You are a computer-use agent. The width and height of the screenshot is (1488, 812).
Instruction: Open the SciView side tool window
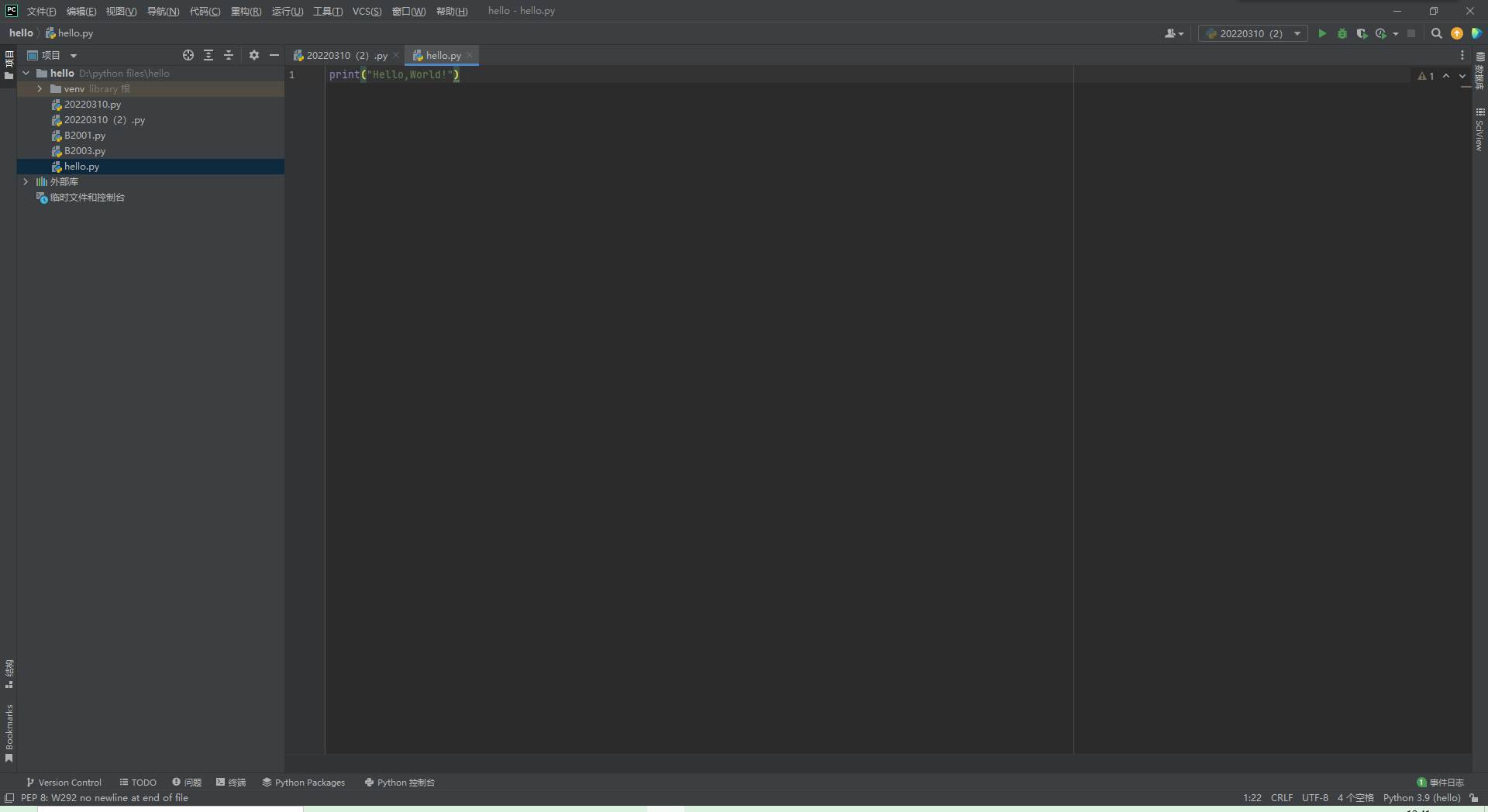click(x=1479, y=129)
